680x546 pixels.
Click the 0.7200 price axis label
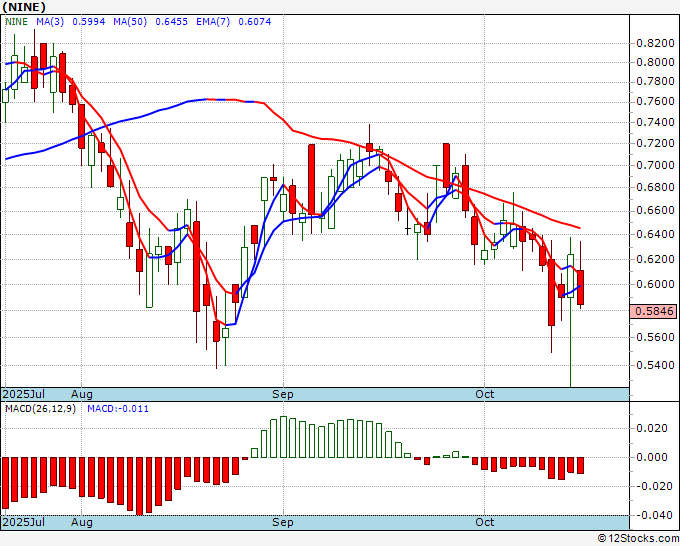coord(655,143)
